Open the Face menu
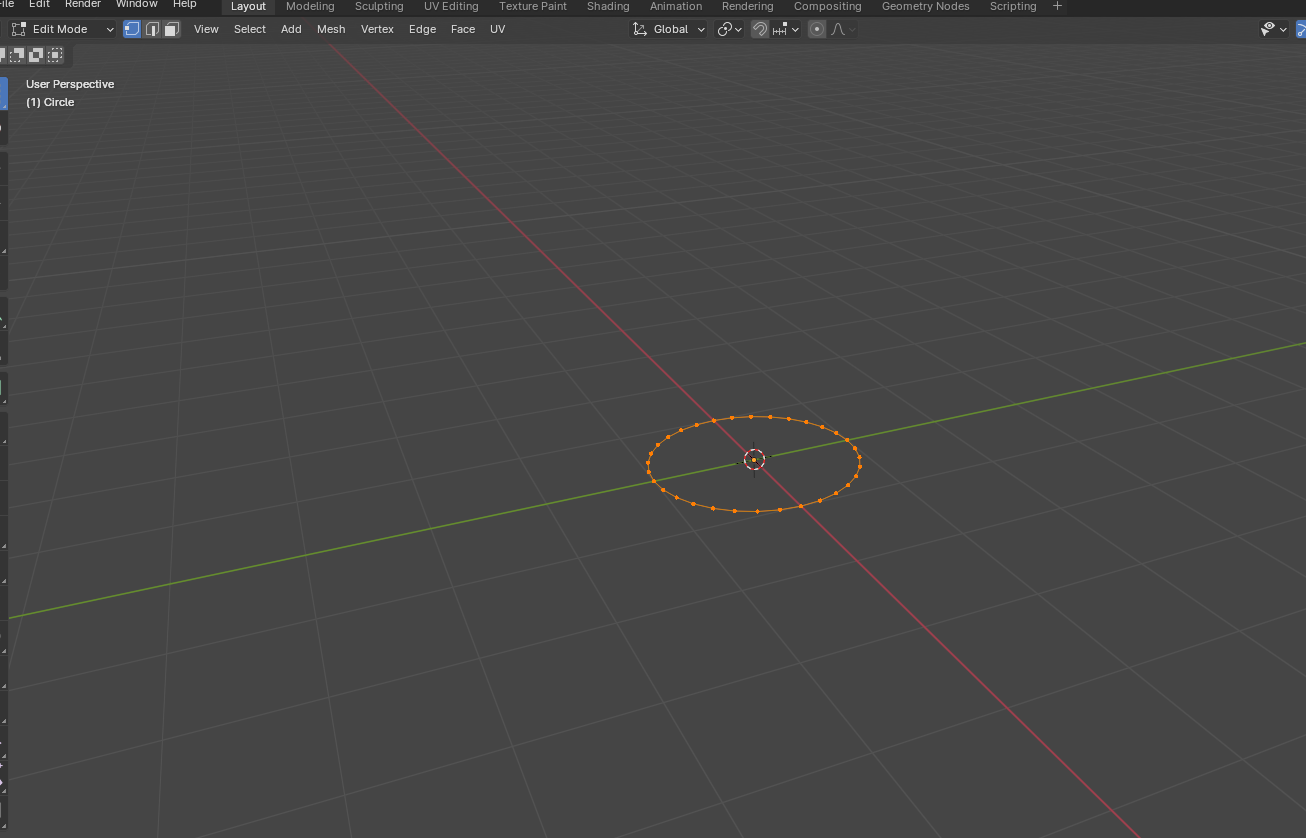The width and height of the screenshot is (1306, 838). point(463,29)
